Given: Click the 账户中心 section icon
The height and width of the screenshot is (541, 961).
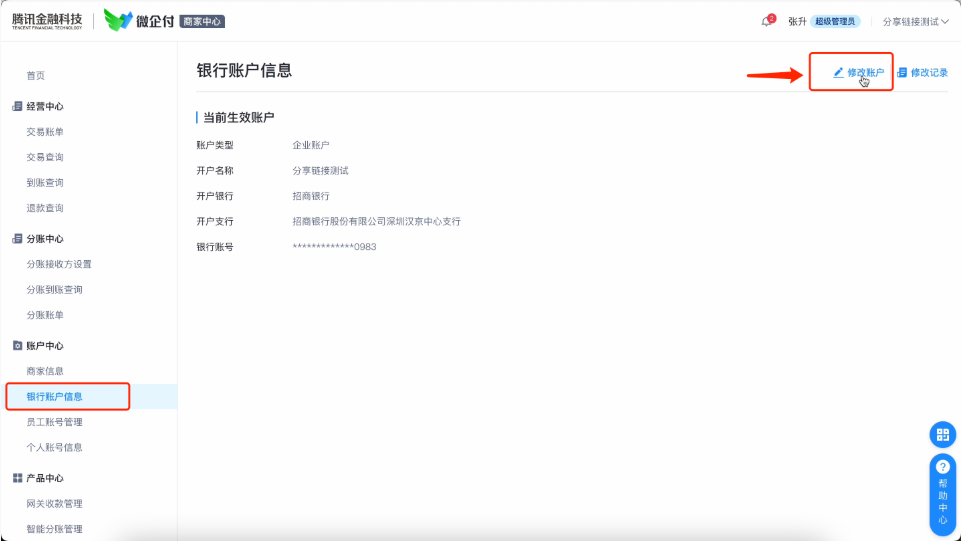Looking at the screenshot, I should 17,346.
